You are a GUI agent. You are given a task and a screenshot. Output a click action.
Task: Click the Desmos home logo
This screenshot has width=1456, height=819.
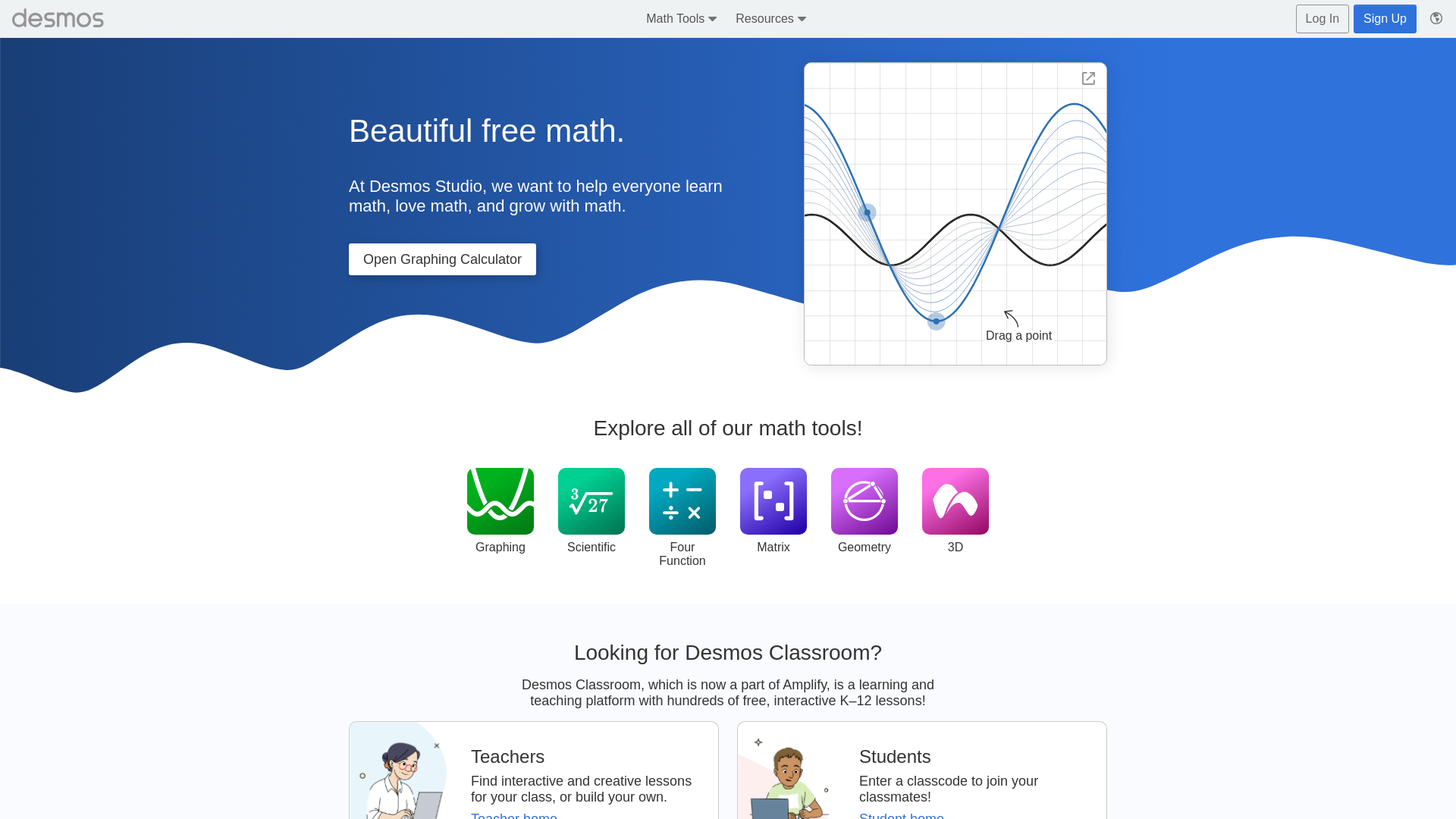[x=57, y=18]
